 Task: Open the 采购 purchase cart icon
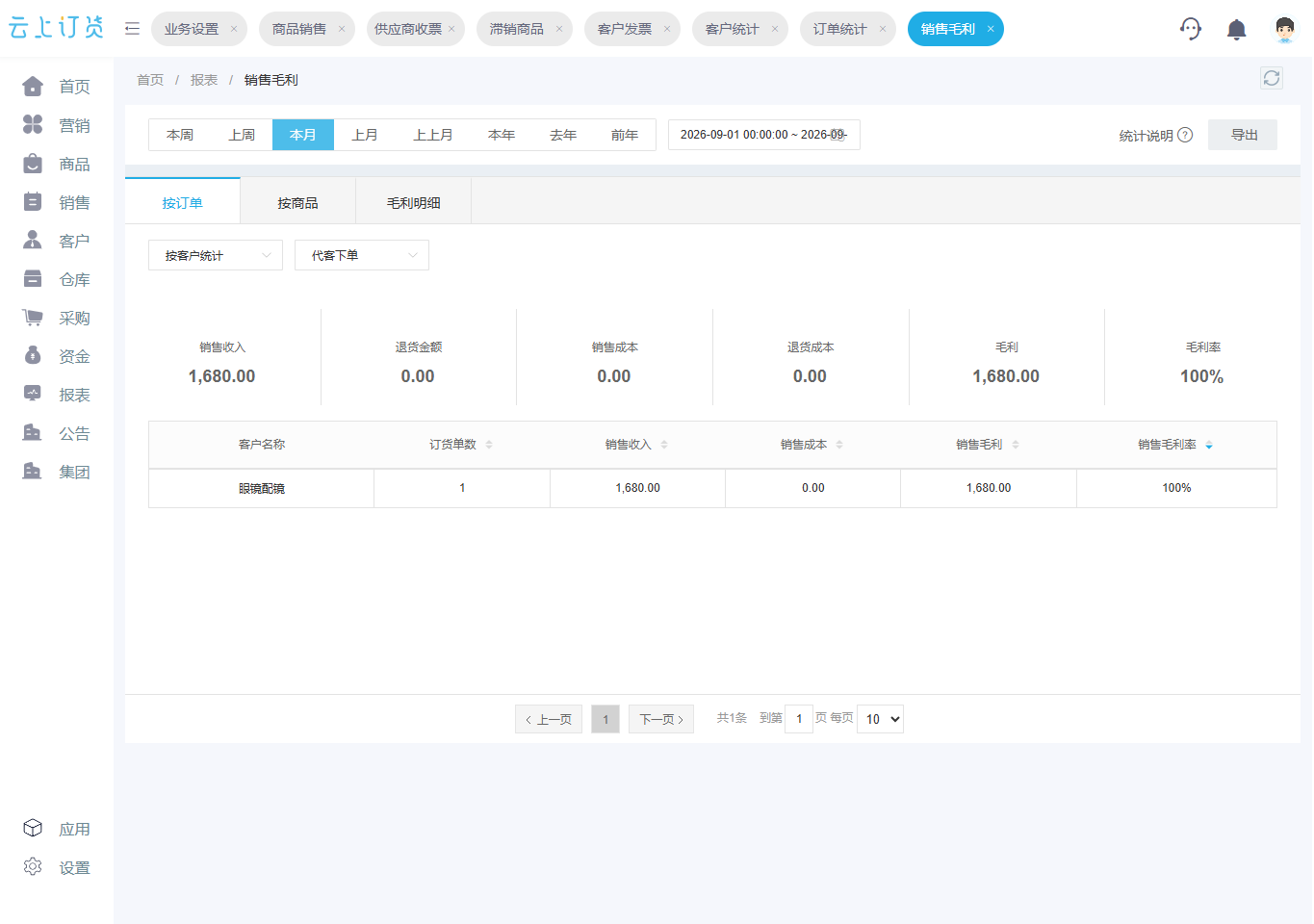33,318
